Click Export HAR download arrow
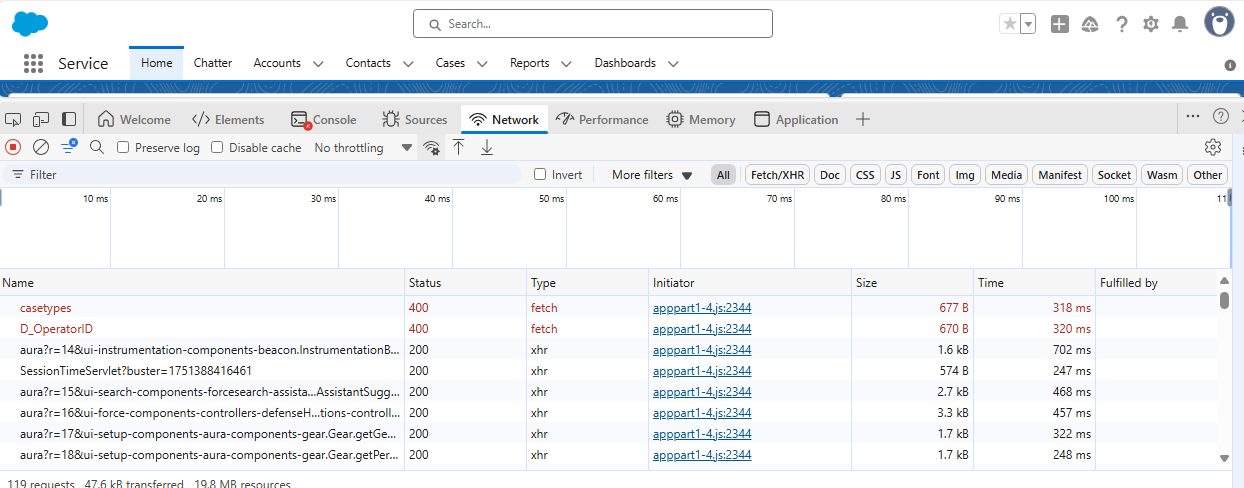The height and width of the screenshot is (488, 1244). point(487,147)
